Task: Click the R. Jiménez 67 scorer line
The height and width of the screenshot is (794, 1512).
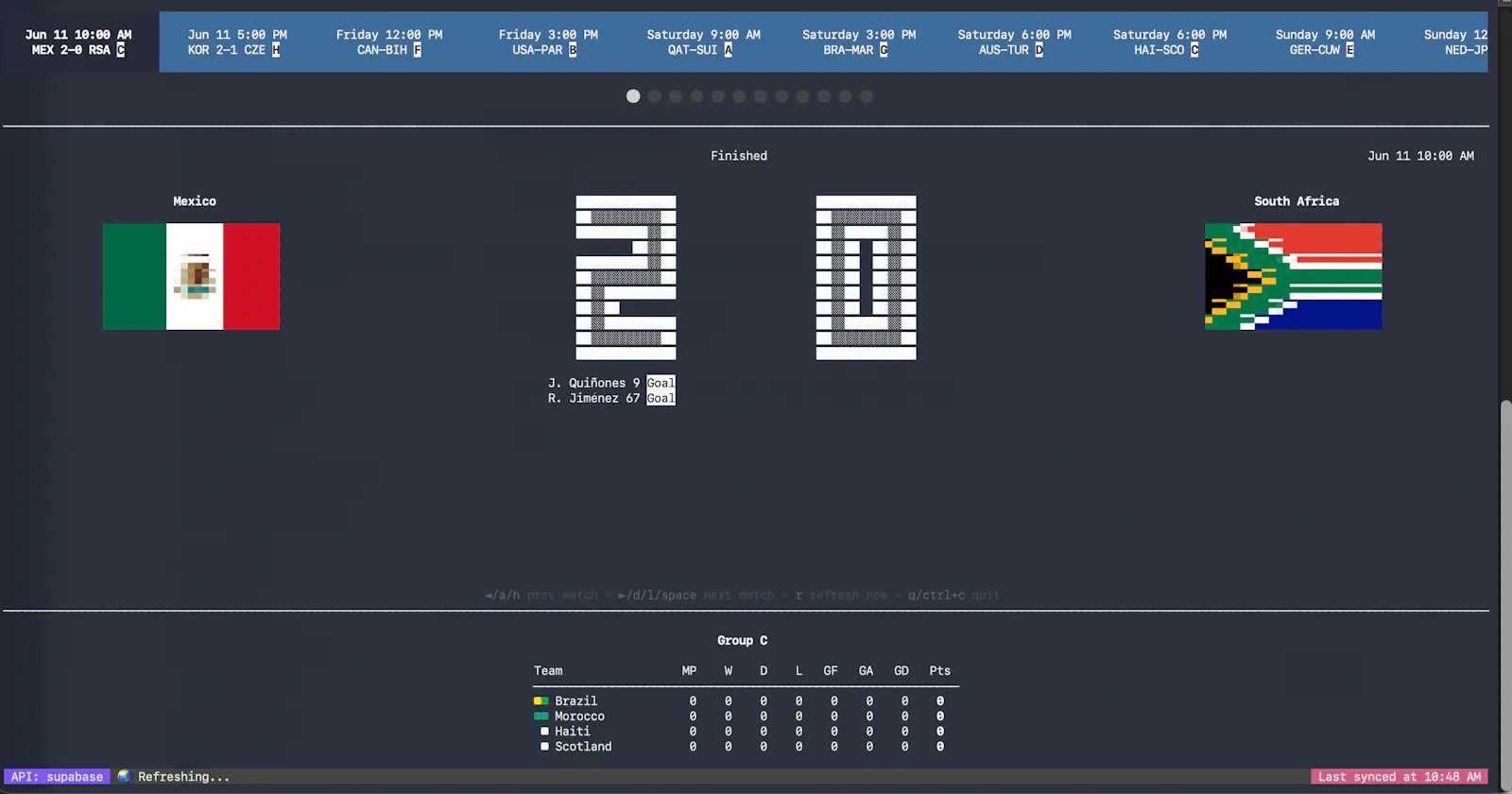Action: point(611,398)
